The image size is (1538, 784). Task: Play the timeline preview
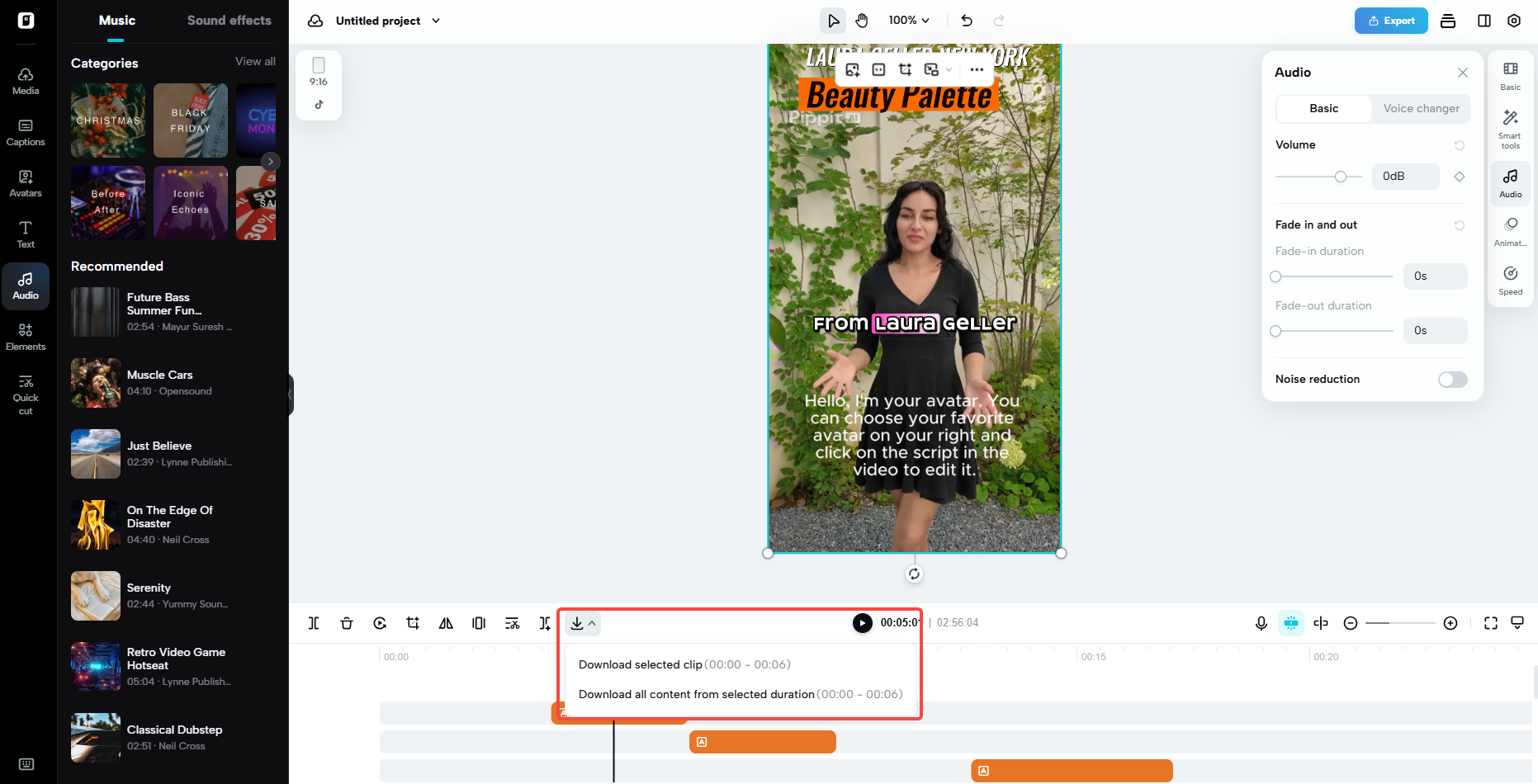(x=862, y=623)
